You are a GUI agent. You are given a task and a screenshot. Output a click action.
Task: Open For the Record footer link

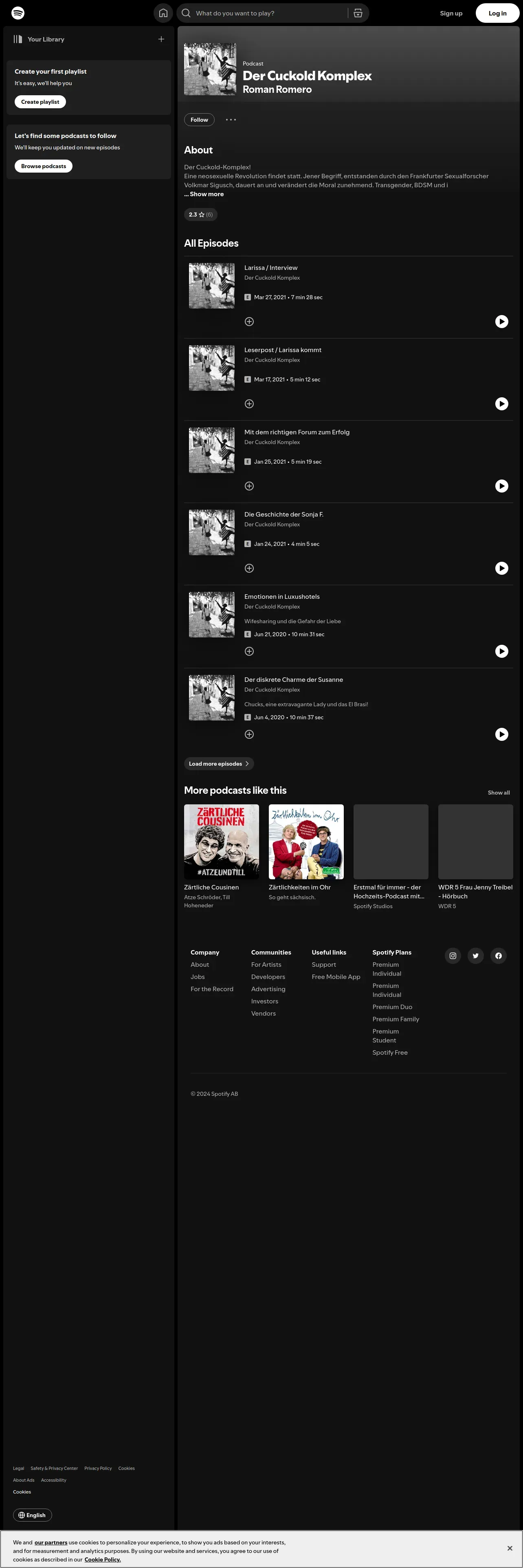[x=212, y=989]
